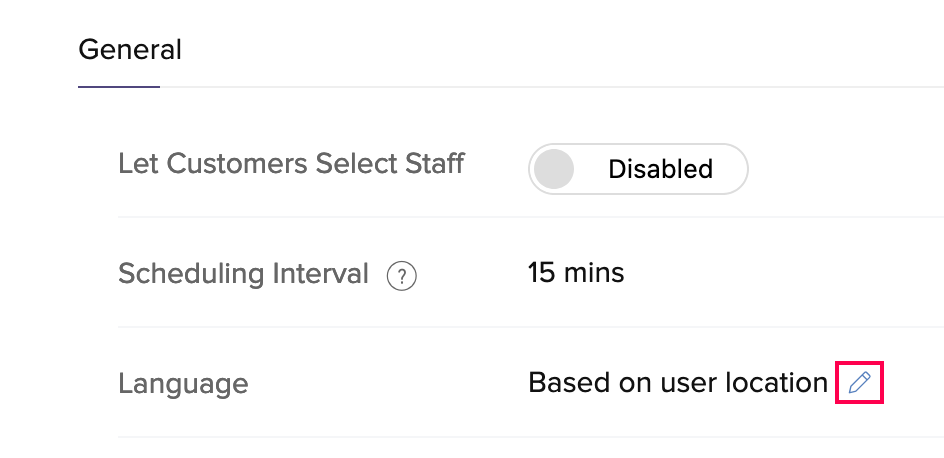Image resolution: width=944 pixels, height=458 pixels.
Task: Enable Let Customers Select Staff toggle
Action: [638, 169]
